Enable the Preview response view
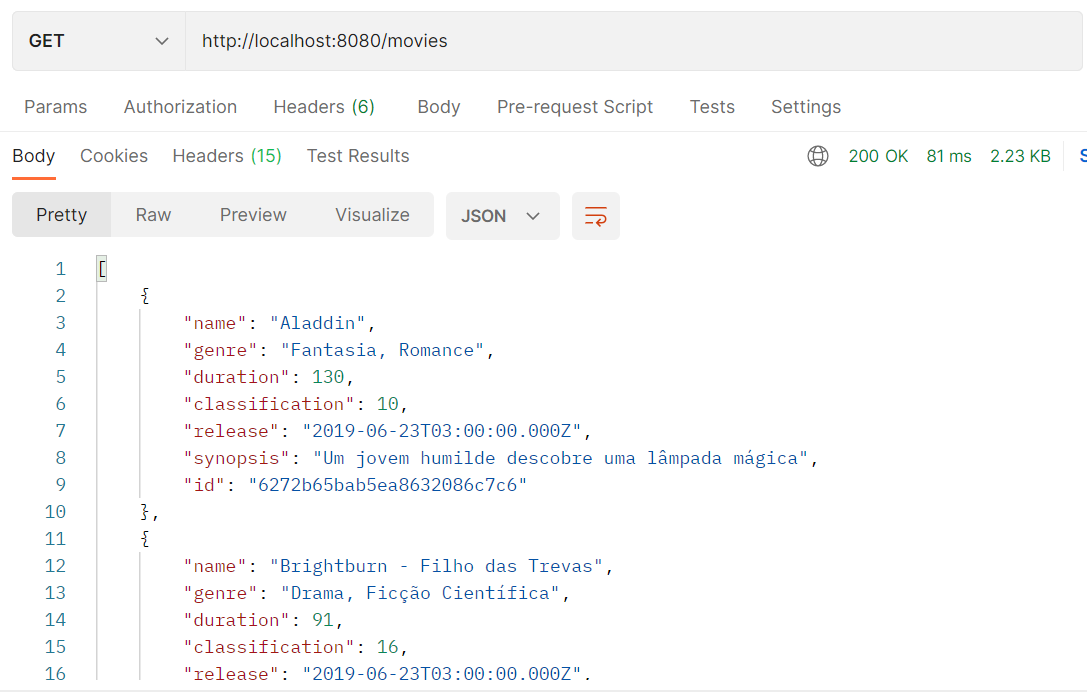Screen dimensions: 1087x694 pyautogui.click(x=252, y=214)
